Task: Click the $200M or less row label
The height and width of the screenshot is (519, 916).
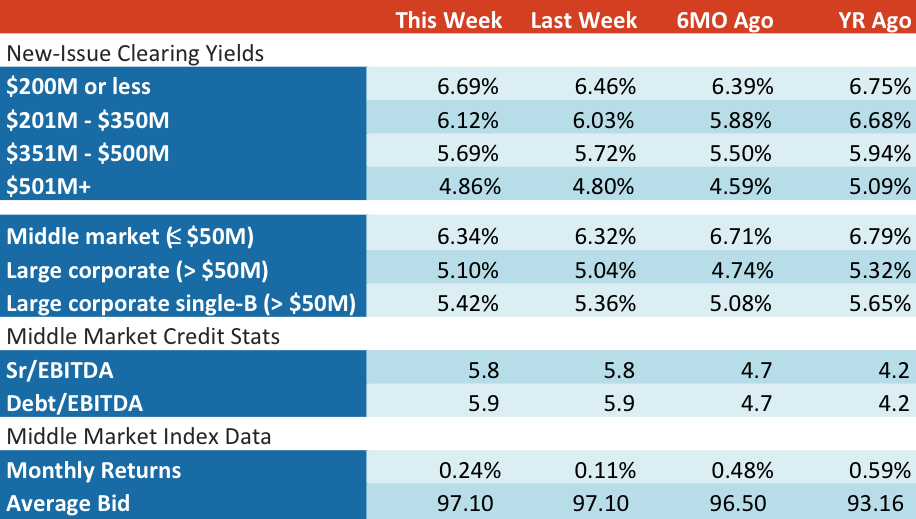Action: pos(78,86)
